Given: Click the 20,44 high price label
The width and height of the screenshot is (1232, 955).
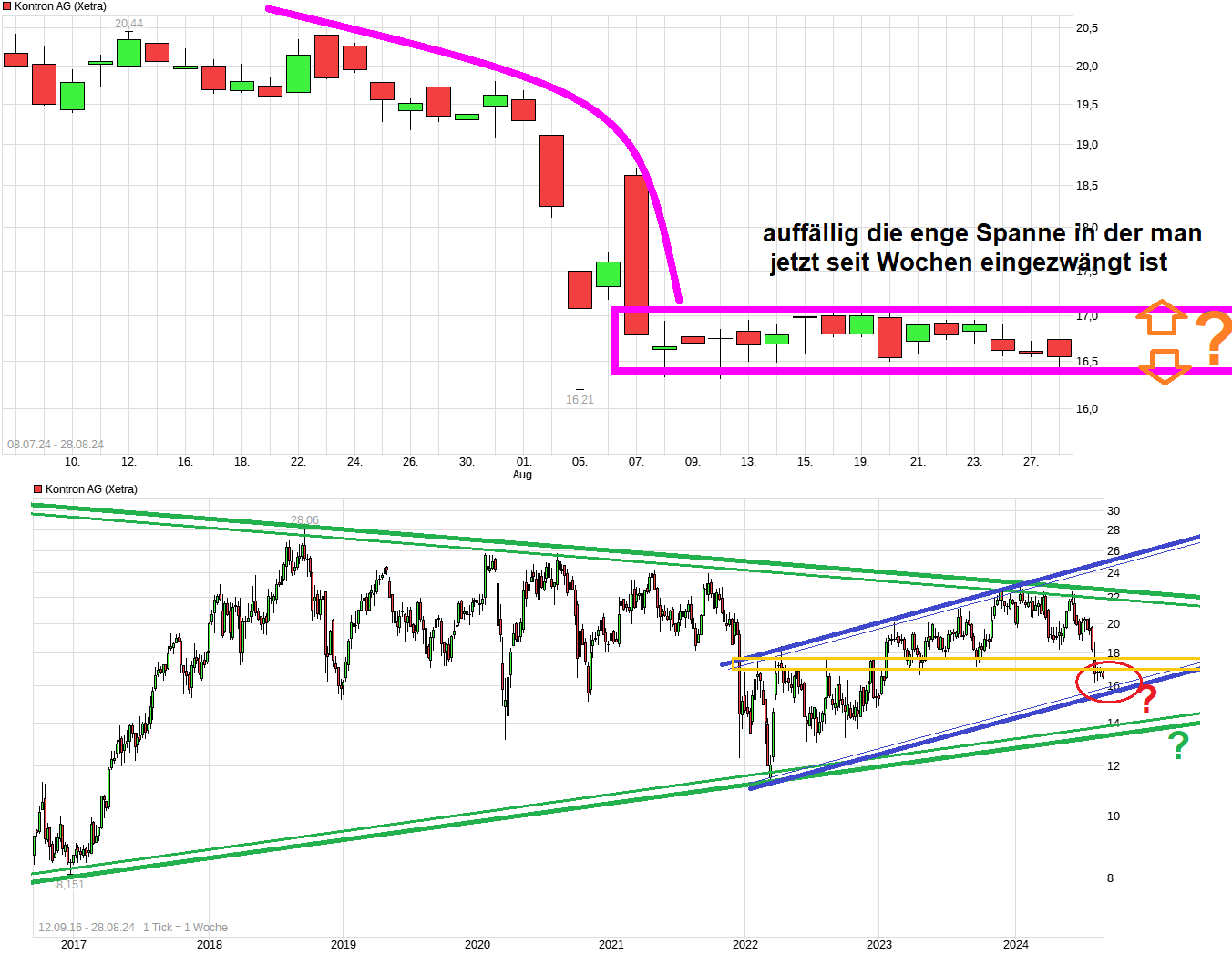Looking at the screenshot, I should point(128,23).
